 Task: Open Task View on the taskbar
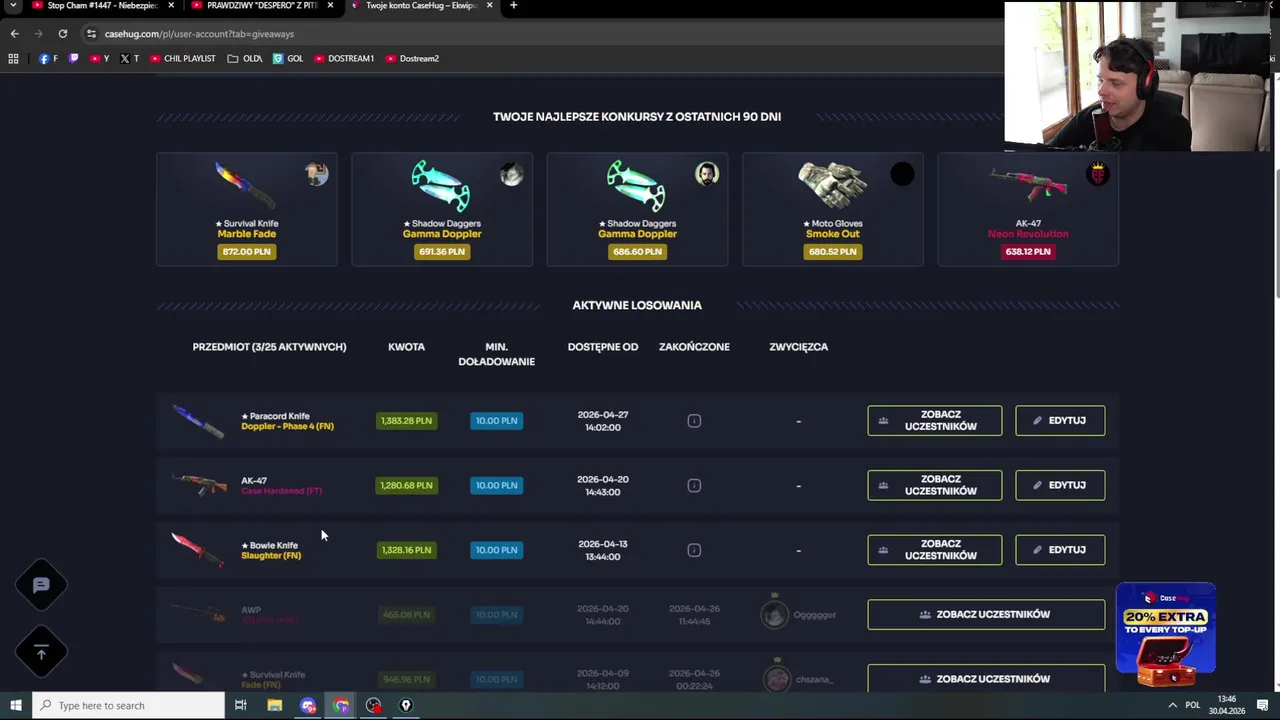tap(240, 705)
